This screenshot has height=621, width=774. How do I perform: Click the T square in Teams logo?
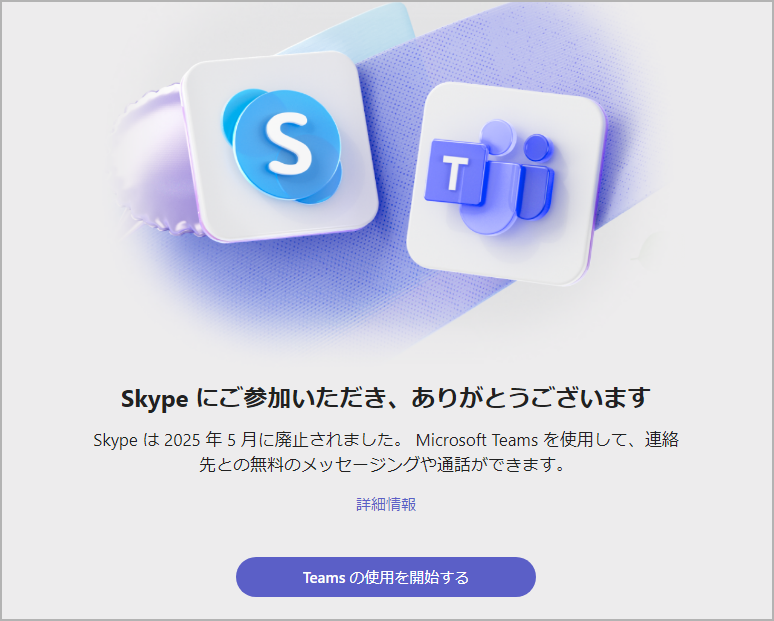pyautogui.click(x=455, y=172)
